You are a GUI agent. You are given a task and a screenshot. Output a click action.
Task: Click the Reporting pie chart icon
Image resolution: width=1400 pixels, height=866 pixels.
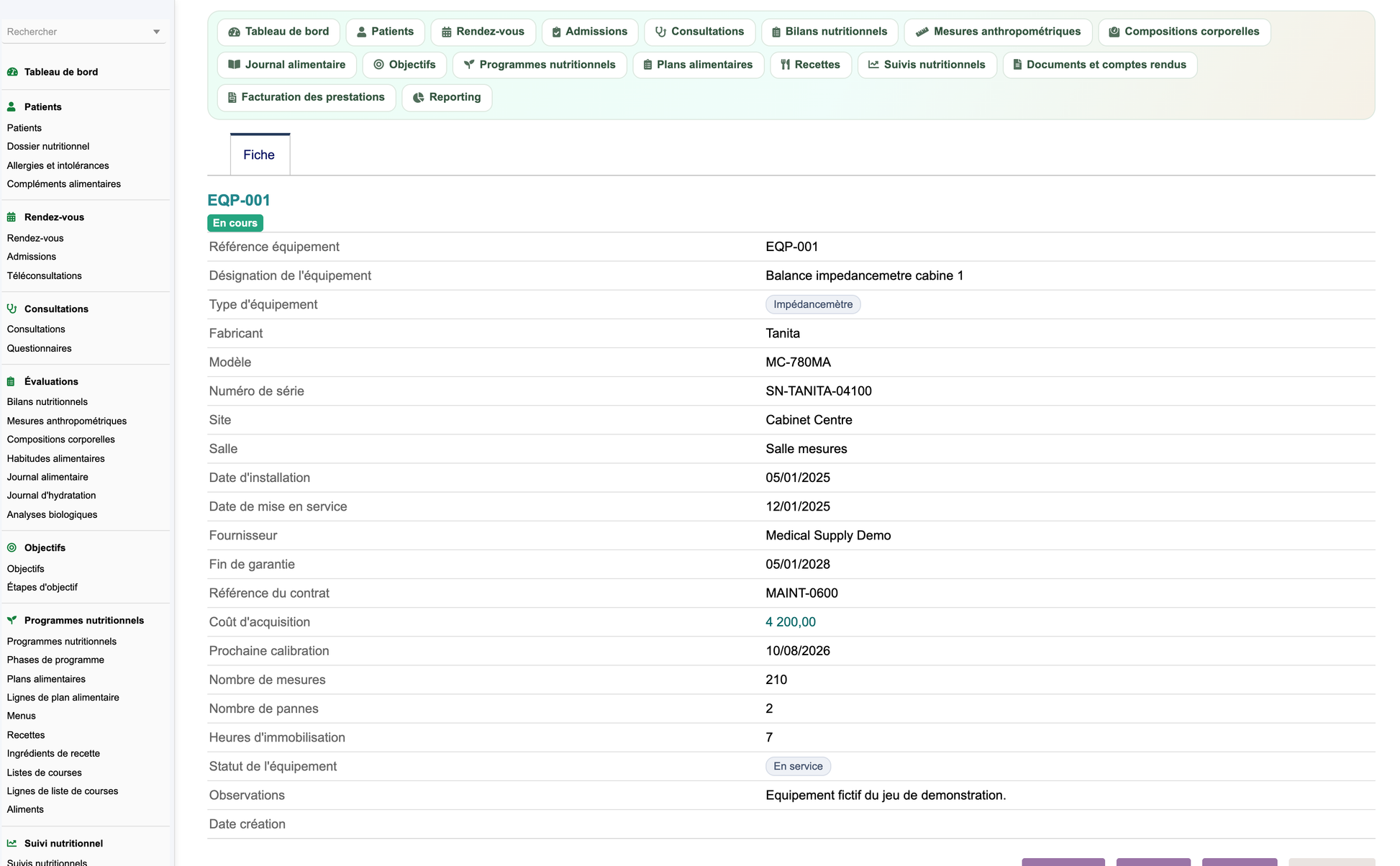click(418, 98)
